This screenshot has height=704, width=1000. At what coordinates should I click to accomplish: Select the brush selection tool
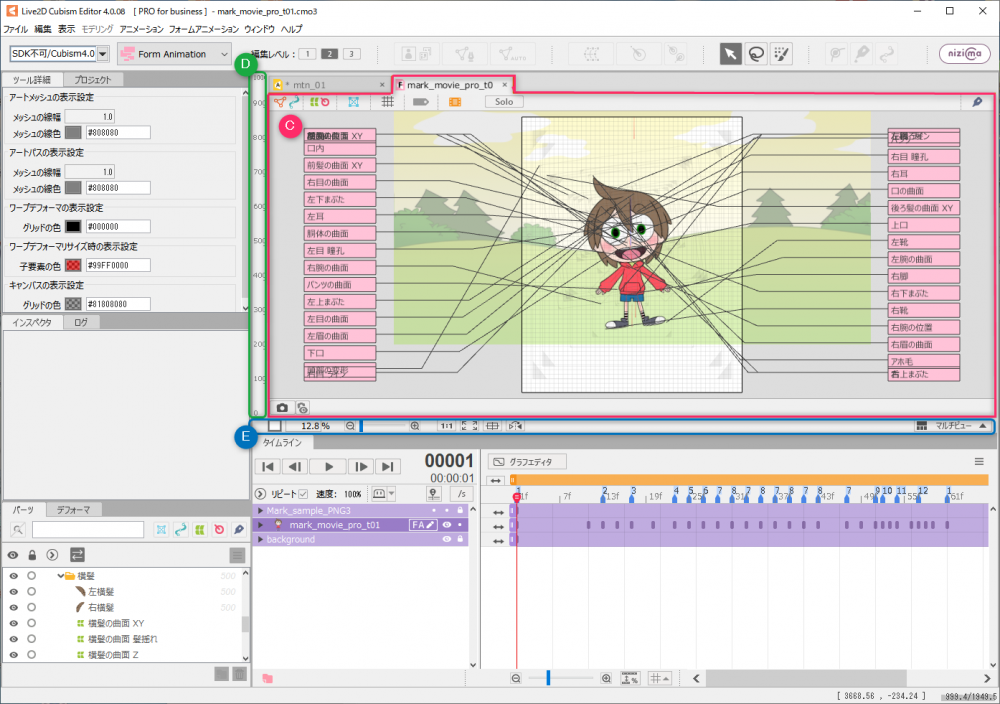pyautogui.click(x=781, y=54)
